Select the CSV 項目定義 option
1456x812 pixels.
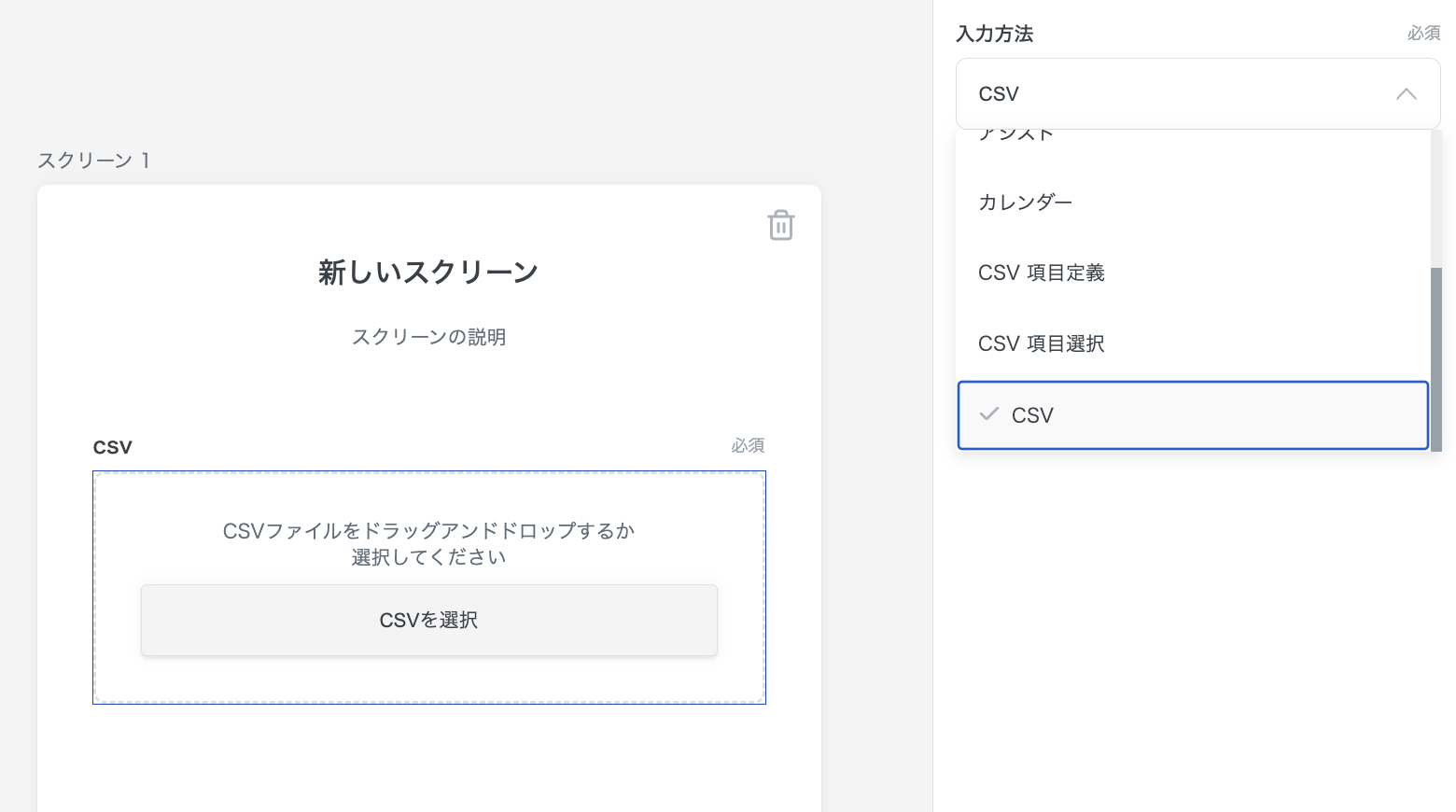click(x=1041, y=273)
